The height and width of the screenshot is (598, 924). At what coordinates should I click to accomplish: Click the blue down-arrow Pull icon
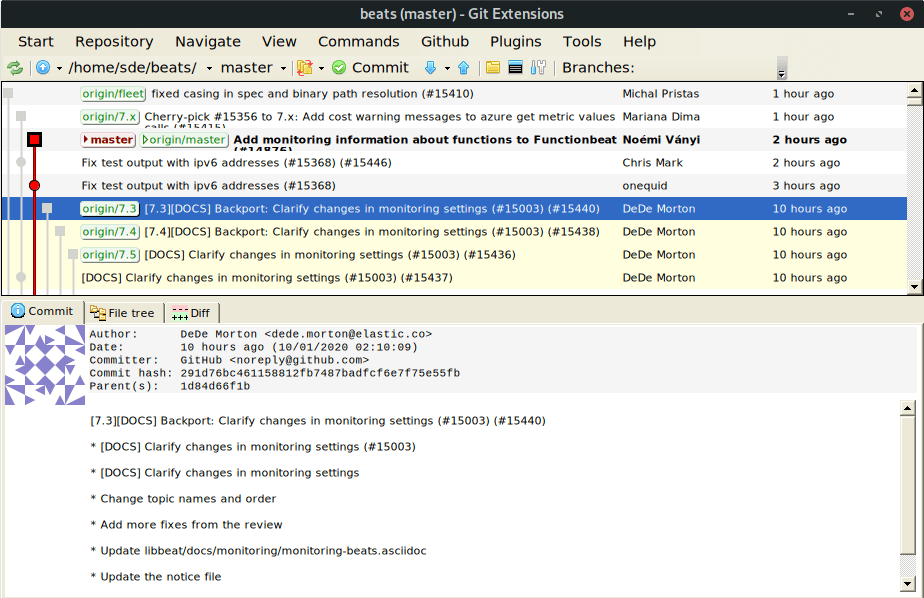coord(430,68)
